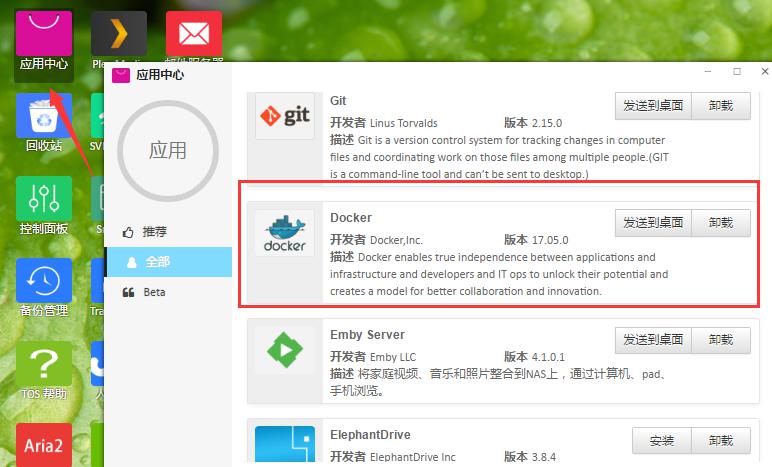Open the Plex media desktop icon
This screenshot has height=467, width=772.
coord(119,33)
